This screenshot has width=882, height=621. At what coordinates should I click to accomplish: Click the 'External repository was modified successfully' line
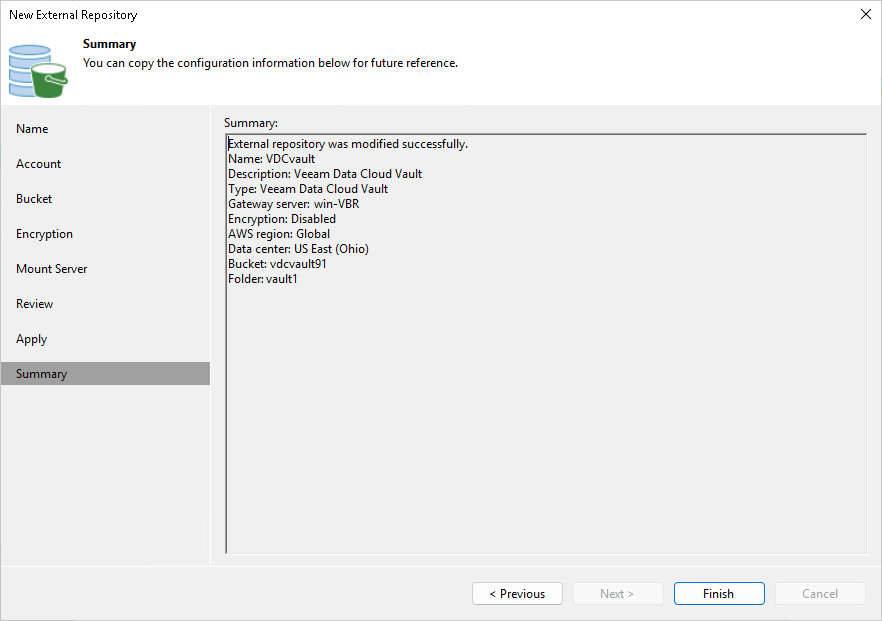[348, 144]
